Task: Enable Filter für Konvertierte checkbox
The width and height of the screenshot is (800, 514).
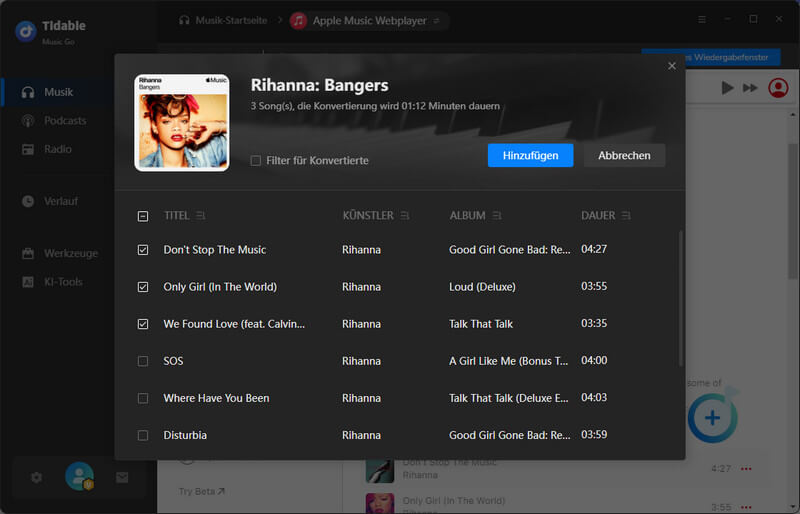Action: point(256,161)
